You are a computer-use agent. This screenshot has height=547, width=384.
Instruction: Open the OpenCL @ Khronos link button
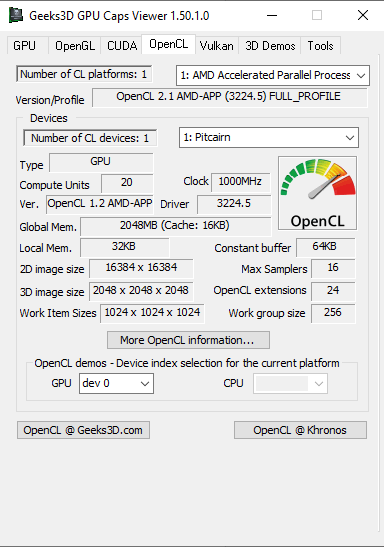300,430
